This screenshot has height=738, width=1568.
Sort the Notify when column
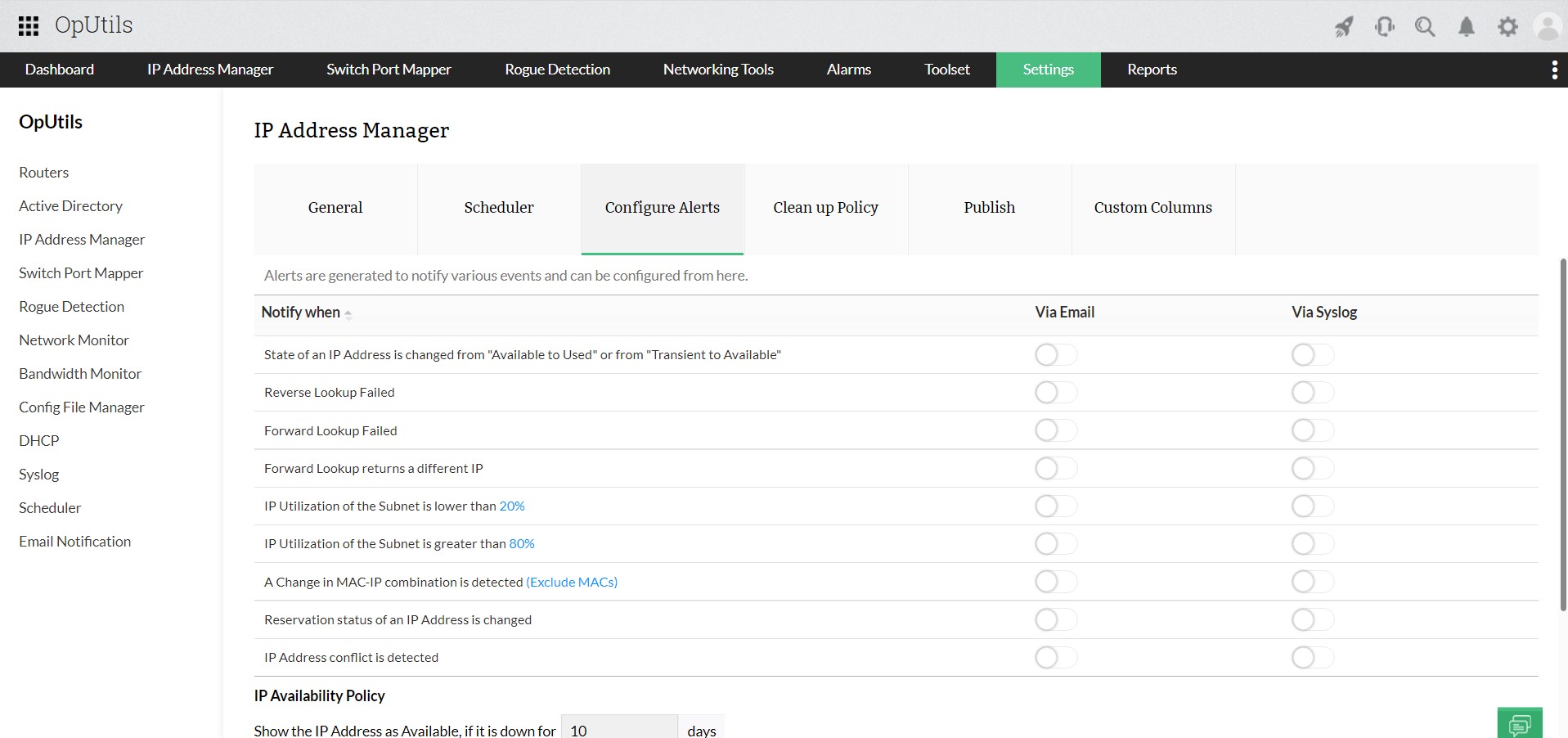point(348,313)
